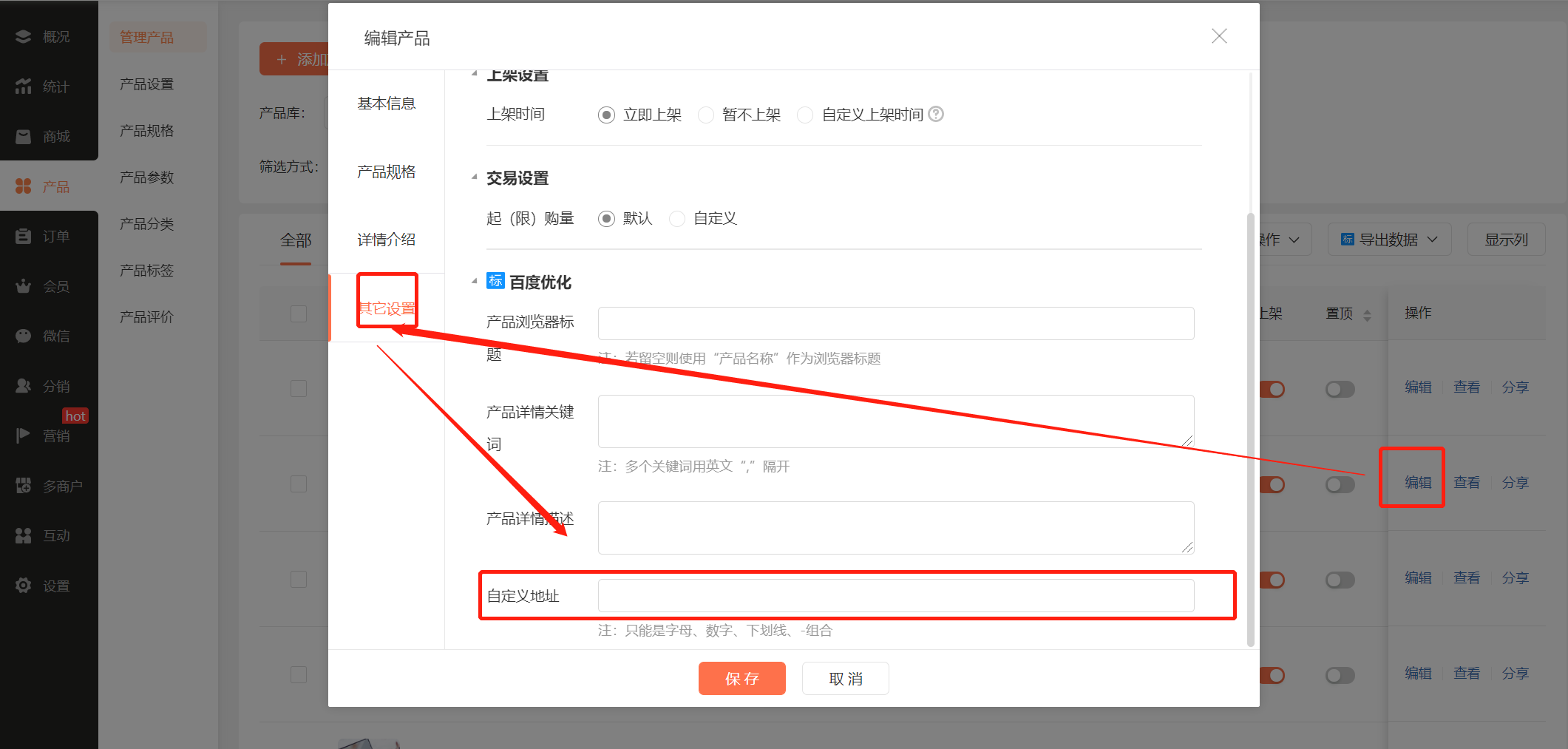
Task: Switch to 详情介绍 tab in dialog
Action: point(386,240)
